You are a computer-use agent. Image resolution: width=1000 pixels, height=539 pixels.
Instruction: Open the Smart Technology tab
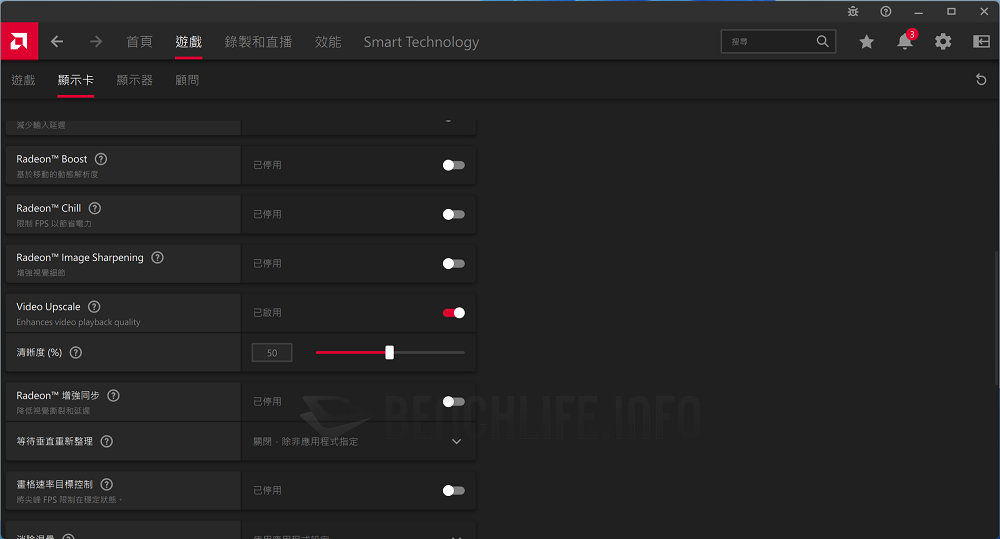click(421, 41)
